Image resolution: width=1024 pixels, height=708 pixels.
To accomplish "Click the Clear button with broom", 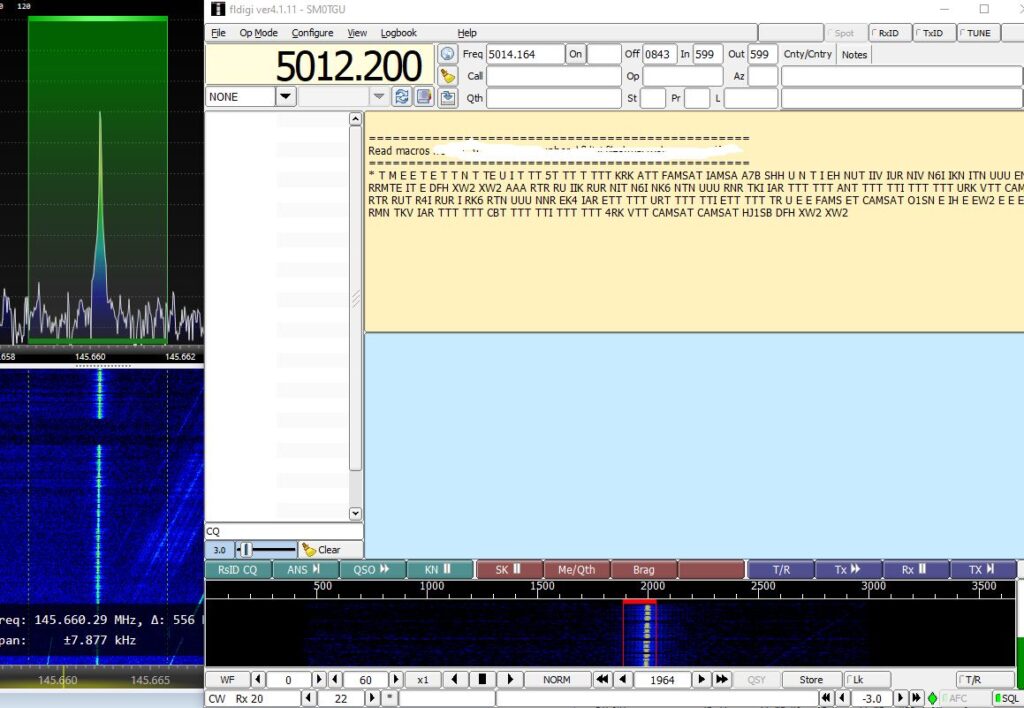I will point(330,550).
